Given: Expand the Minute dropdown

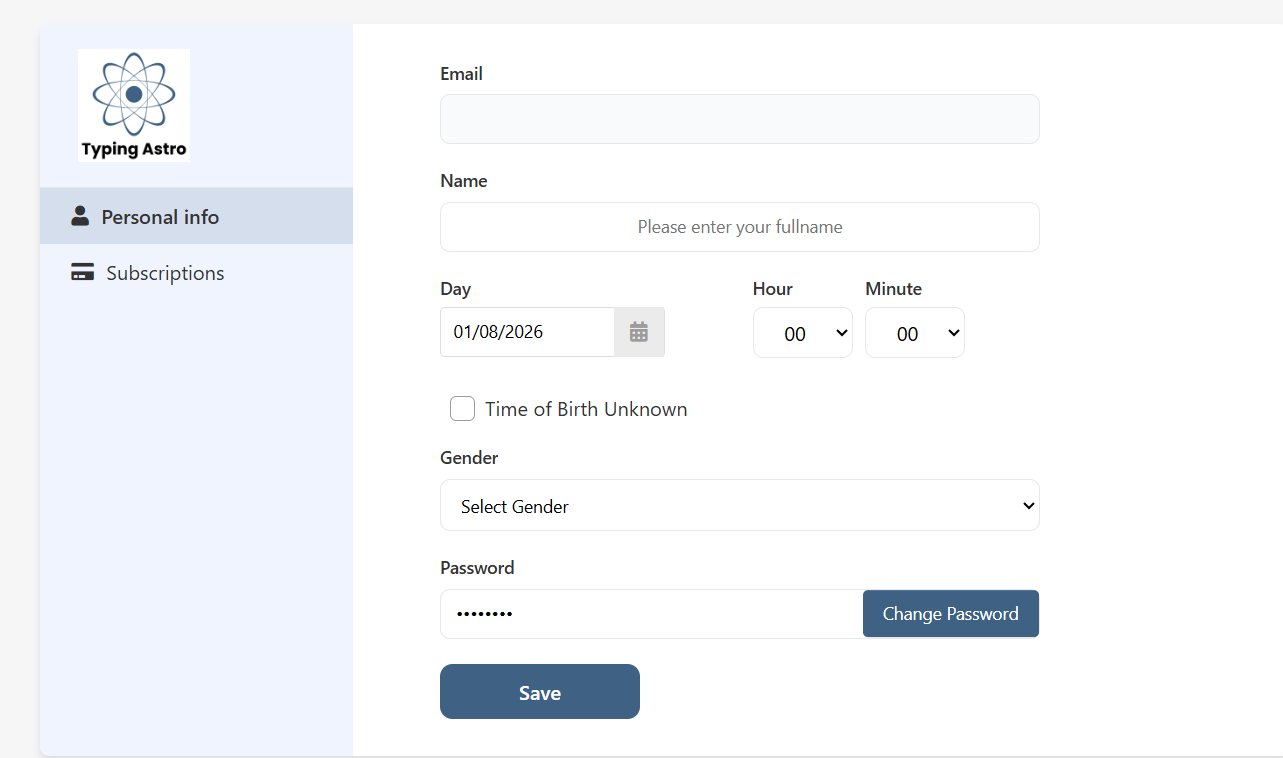Looking at the screenshot, I should (914, 333).
